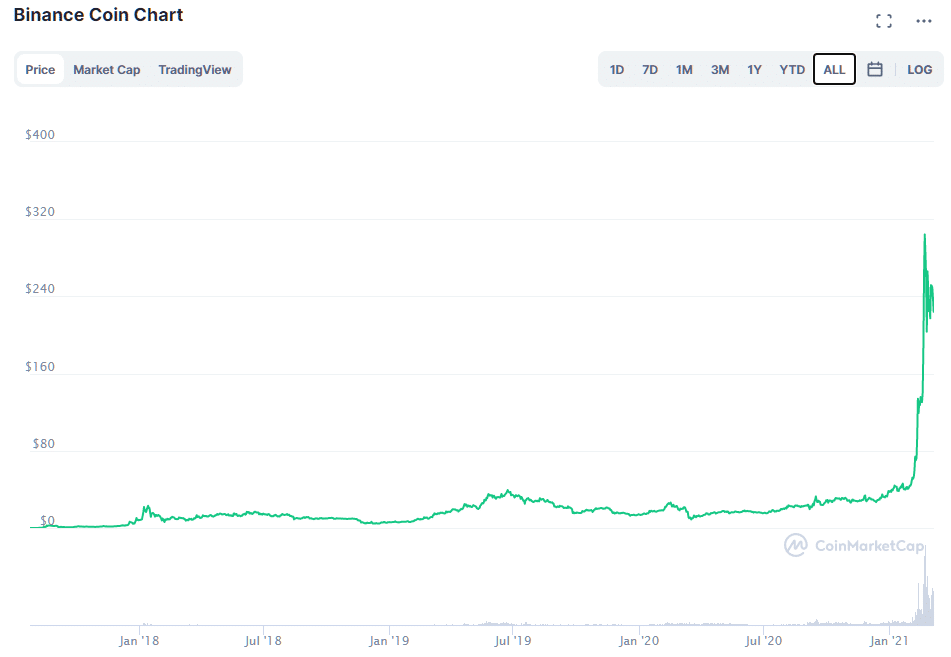Click the Jan '20 date axis label
Screen dimensions: 951x657
tap(639, 641)
